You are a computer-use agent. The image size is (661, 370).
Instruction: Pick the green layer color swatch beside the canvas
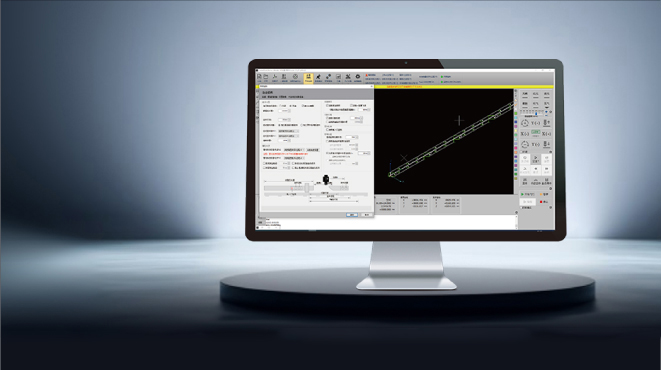516,113
